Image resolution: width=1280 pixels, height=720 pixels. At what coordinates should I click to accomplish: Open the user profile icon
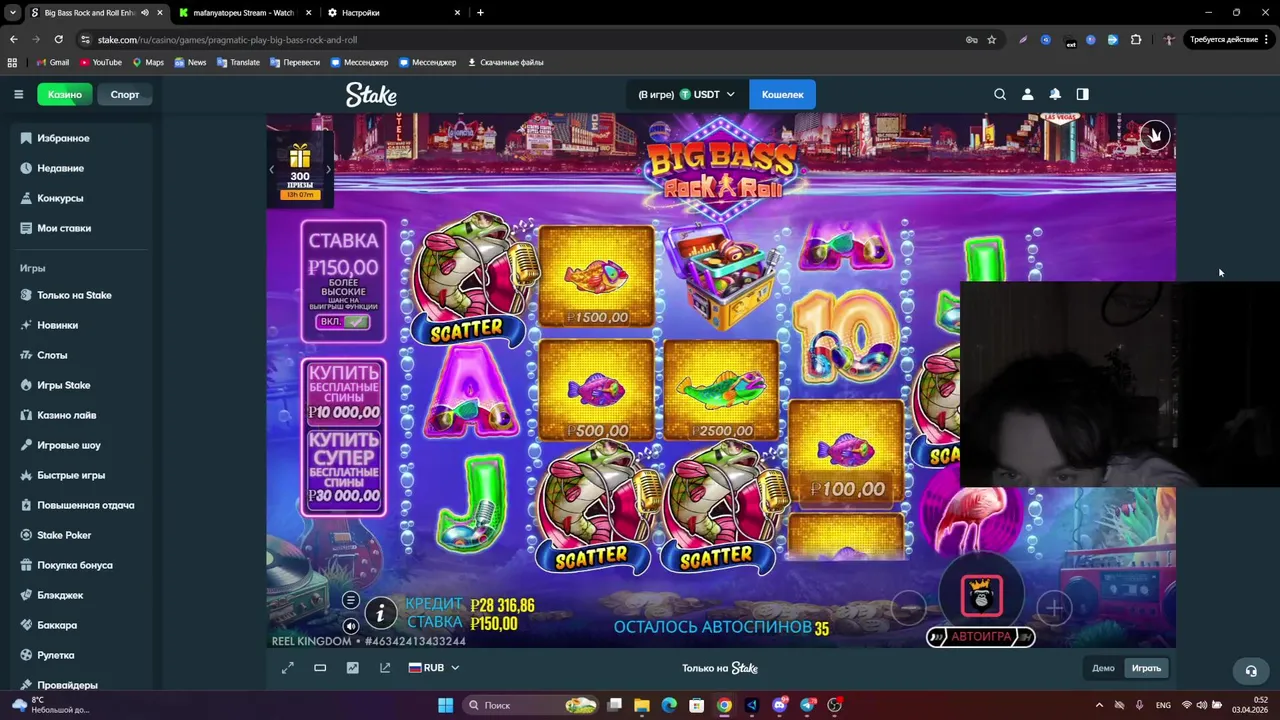pyautogui.click(x=1027, y=94)
